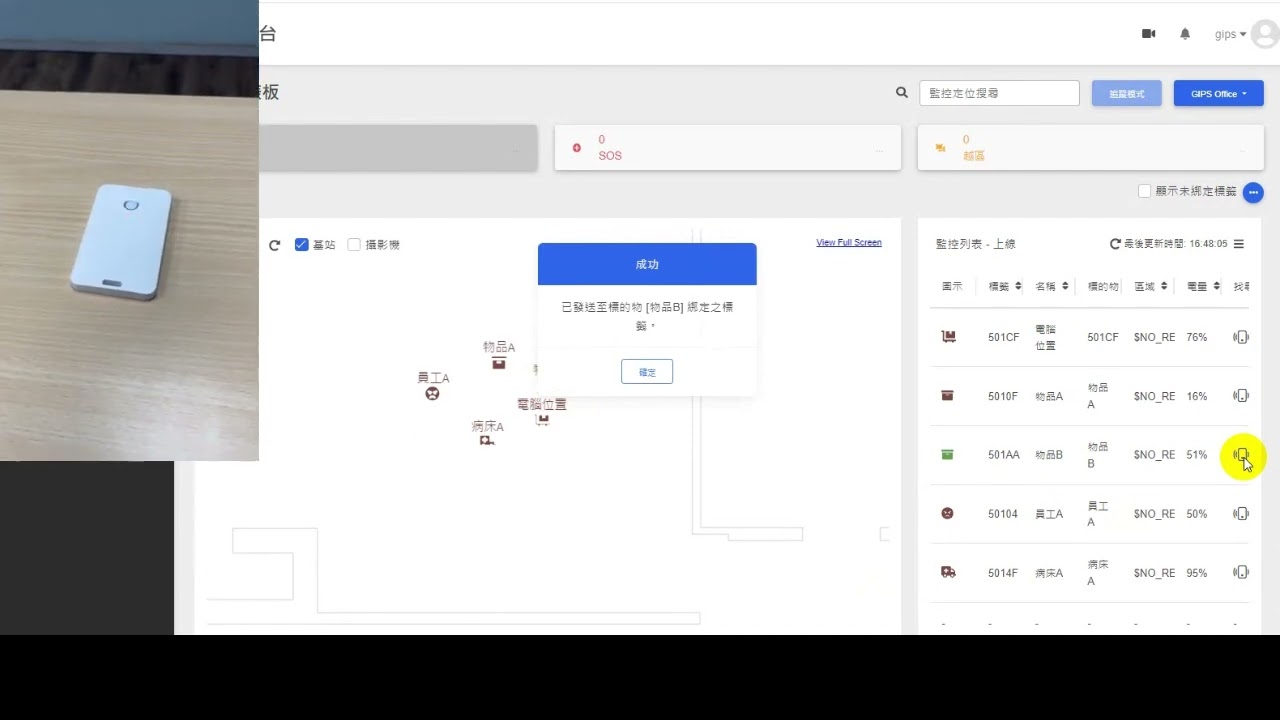
Task: Click the 501CF row cart icon
Action: click(x=948, y=337)
